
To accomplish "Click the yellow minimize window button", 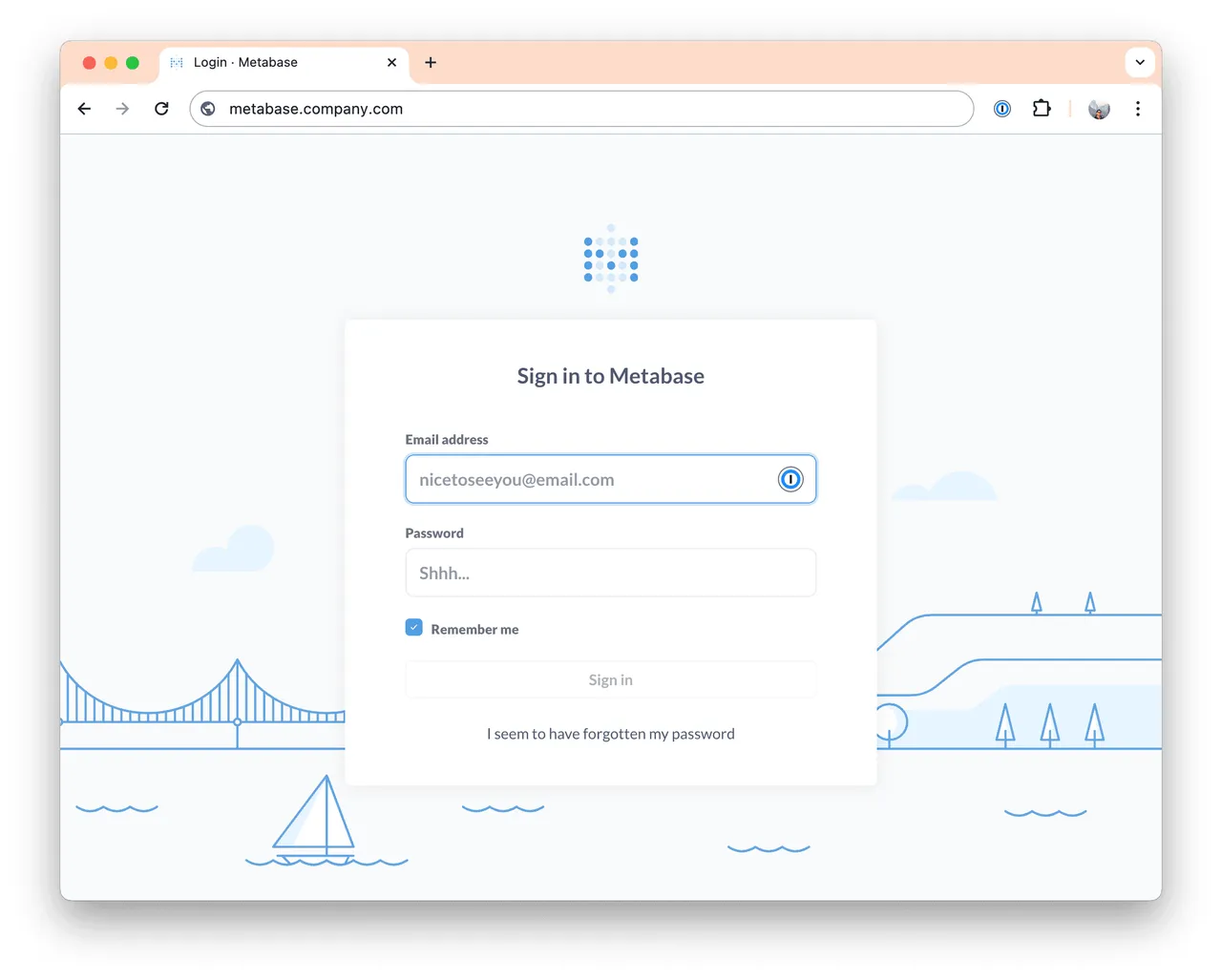I will tap(111, 63).
